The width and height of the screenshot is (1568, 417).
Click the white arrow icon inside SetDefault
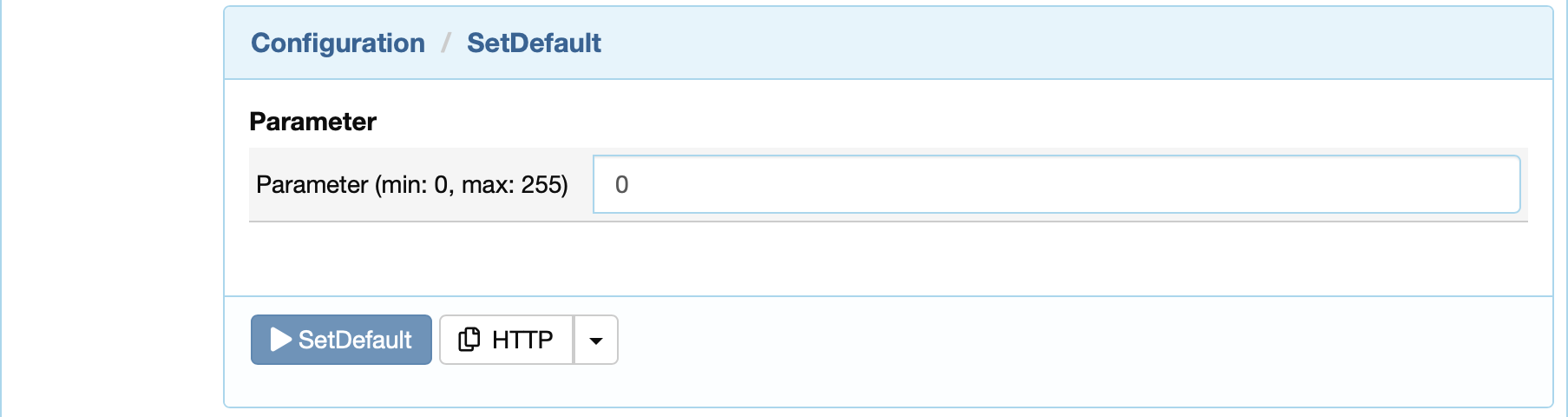(281, 340)
